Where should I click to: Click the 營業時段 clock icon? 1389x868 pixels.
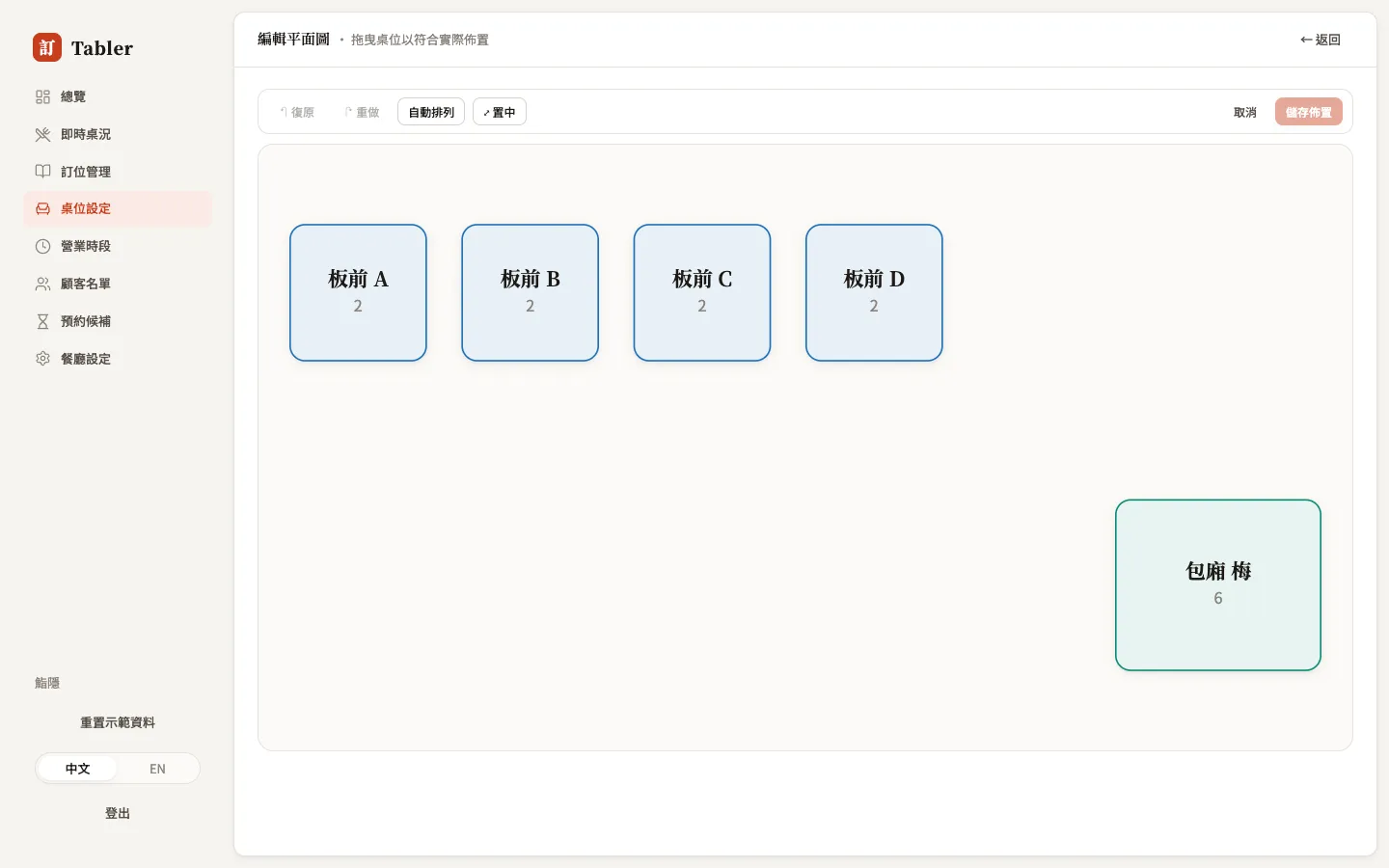tap(42, 246)
